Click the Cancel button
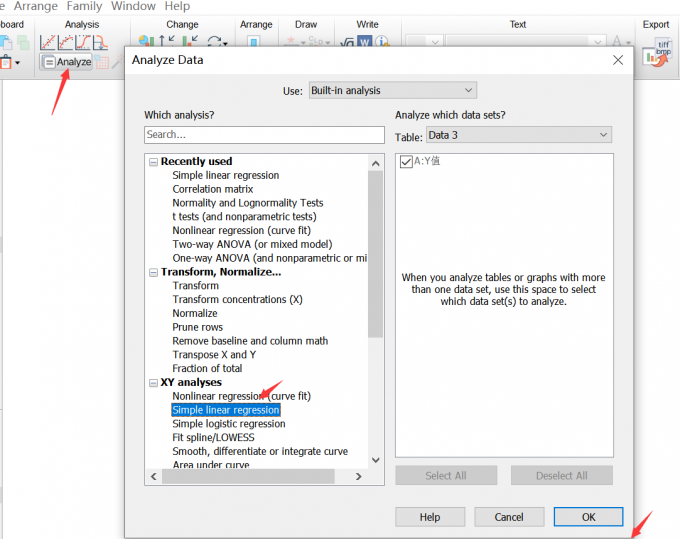This screenshot has width=680, height=539. pos(509,517)
